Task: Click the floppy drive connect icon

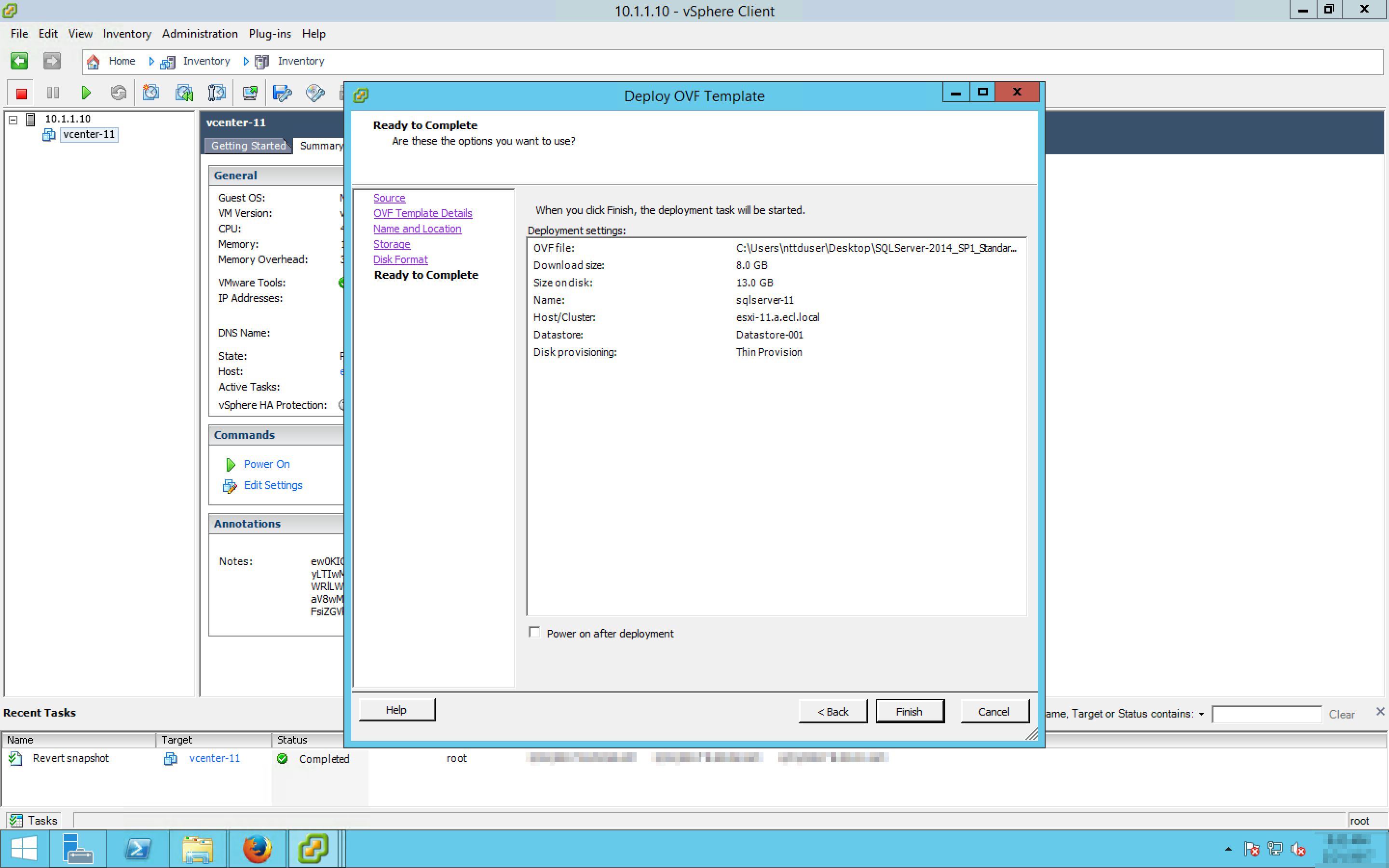Action: (282, 93)
